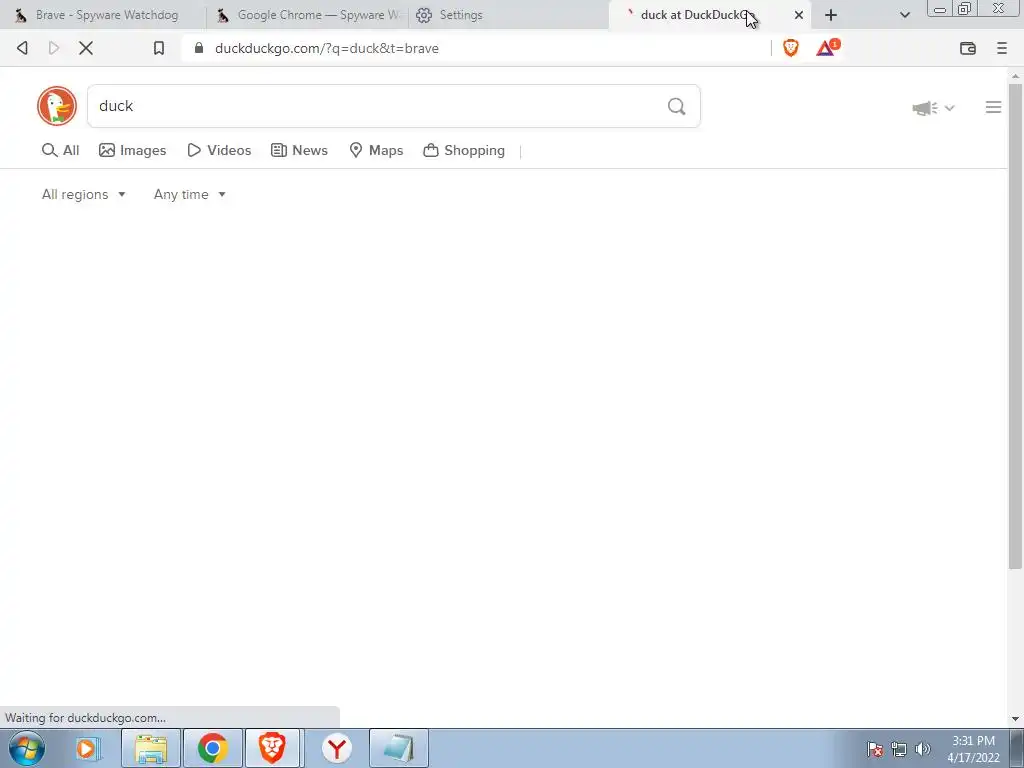The width and height of the screenshot is (1024, 768).
Task: Switch to Shopping results
Action: tap(464, 150)
